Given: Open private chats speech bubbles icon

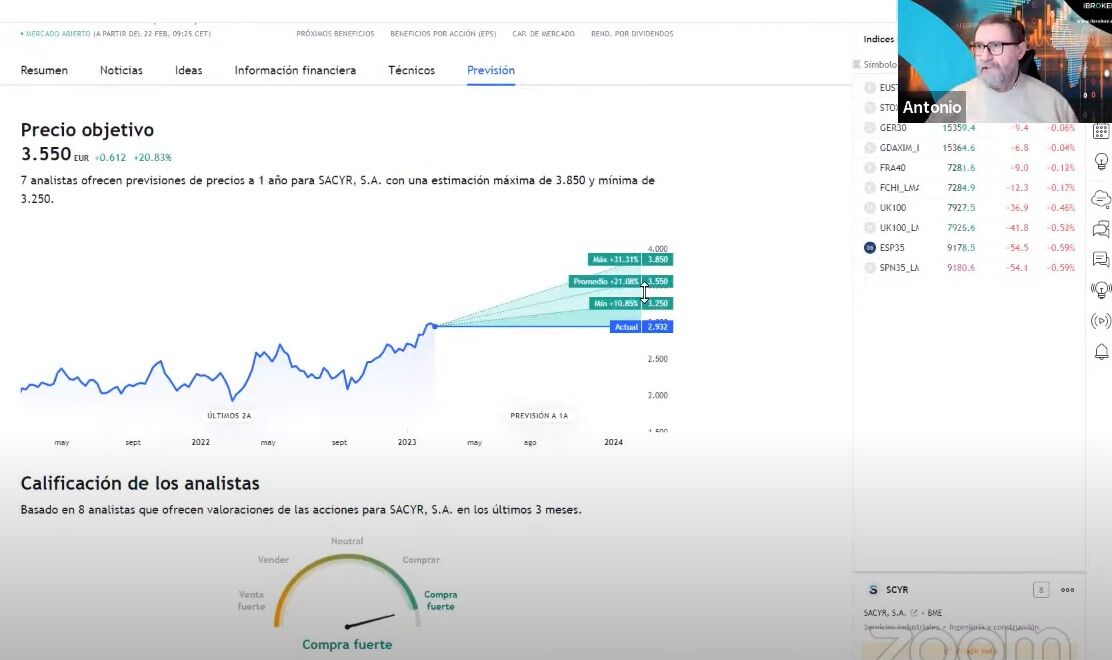Looking at the screenshot, I should [x=1101, y=229].
